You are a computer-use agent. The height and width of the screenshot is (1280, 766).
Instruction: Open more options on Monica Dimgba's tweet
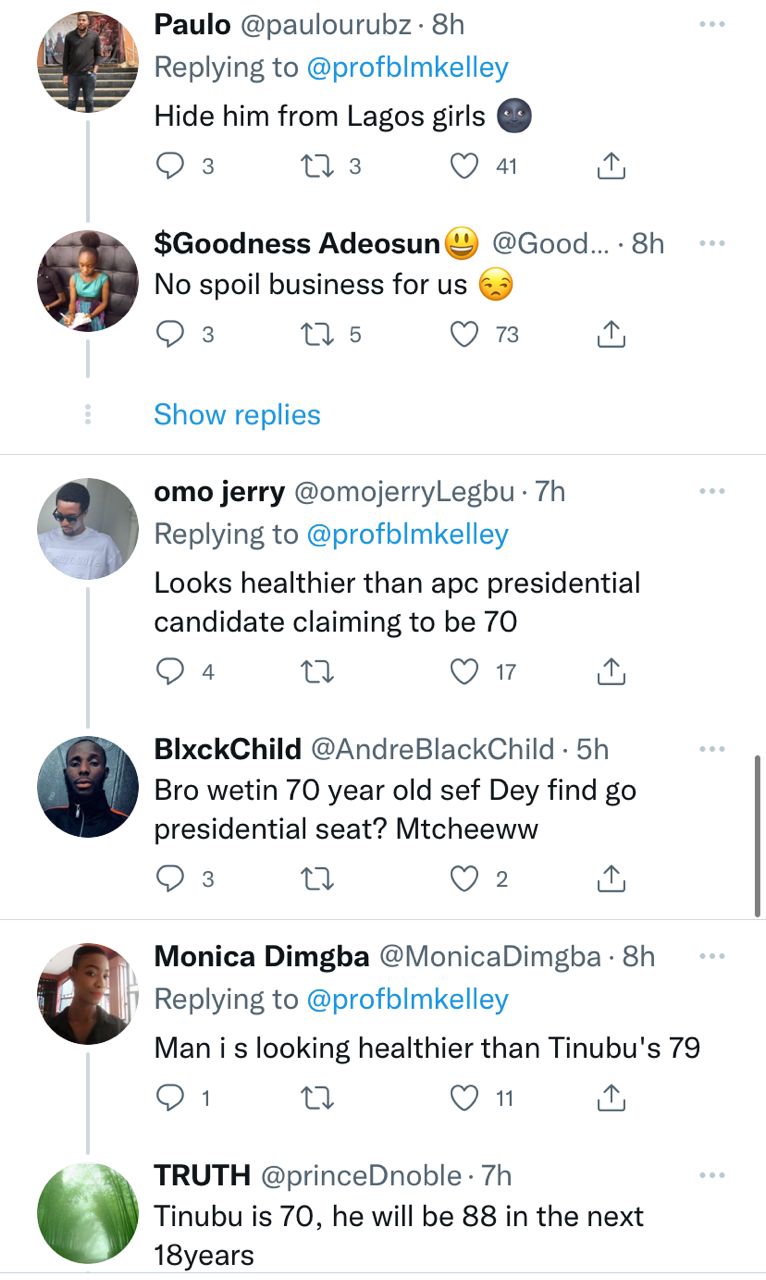tap(712, 957)
